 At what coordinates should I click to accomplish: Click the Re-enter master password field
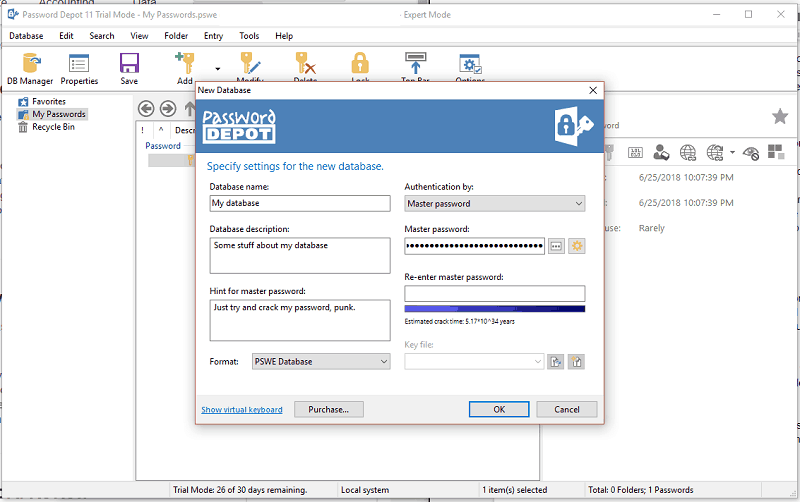pyautogui.click(x=494, y=293)
